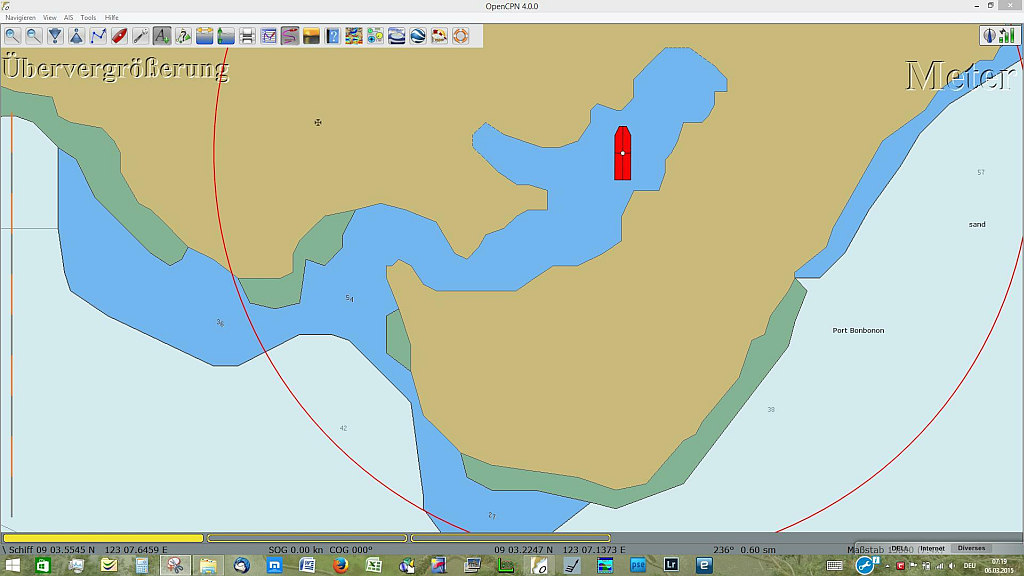
Task: Open the View menu
Action: pos(49,18)
